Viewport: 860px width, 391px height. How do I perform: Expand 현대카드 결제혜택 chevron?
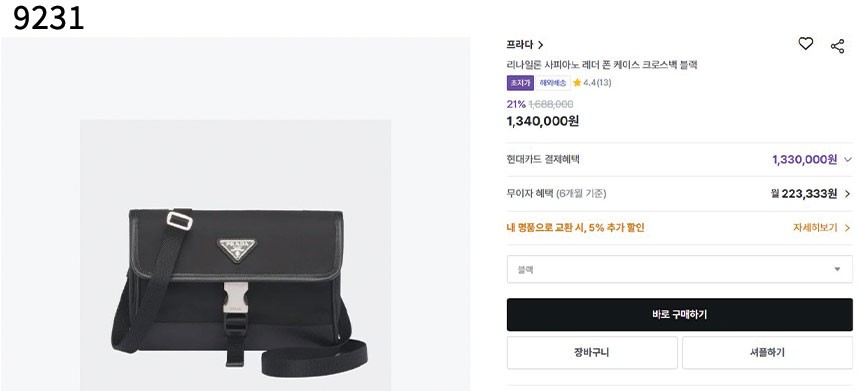848,160
